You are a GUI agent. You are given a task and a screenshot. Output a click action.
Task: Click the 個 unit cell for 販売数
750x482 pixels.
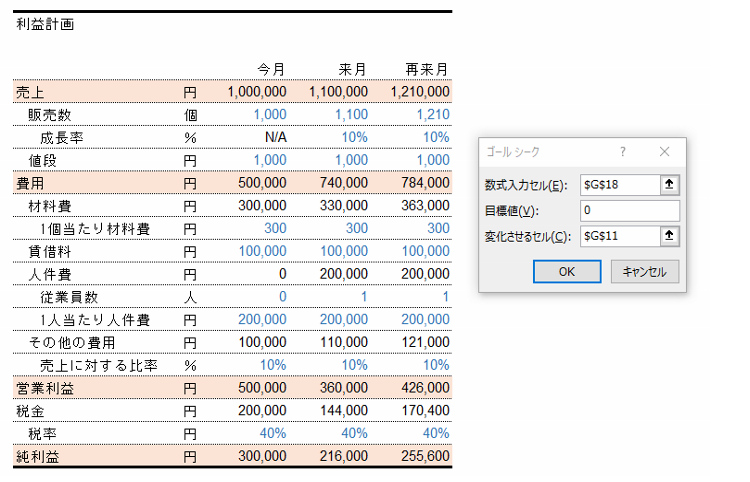click(190, 115)
